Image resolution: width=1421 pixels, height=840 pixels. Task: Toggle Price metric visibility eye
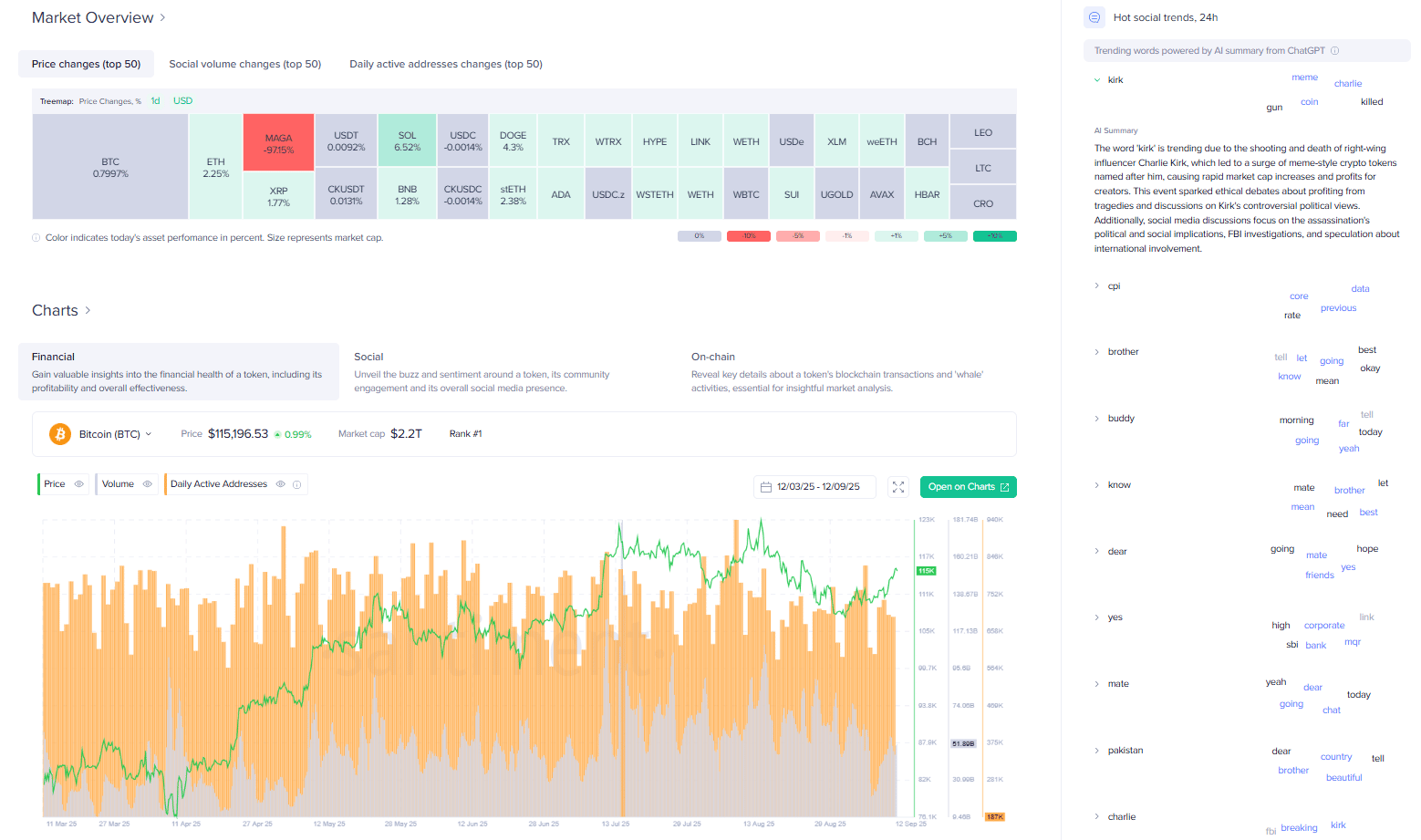(79, 484)
